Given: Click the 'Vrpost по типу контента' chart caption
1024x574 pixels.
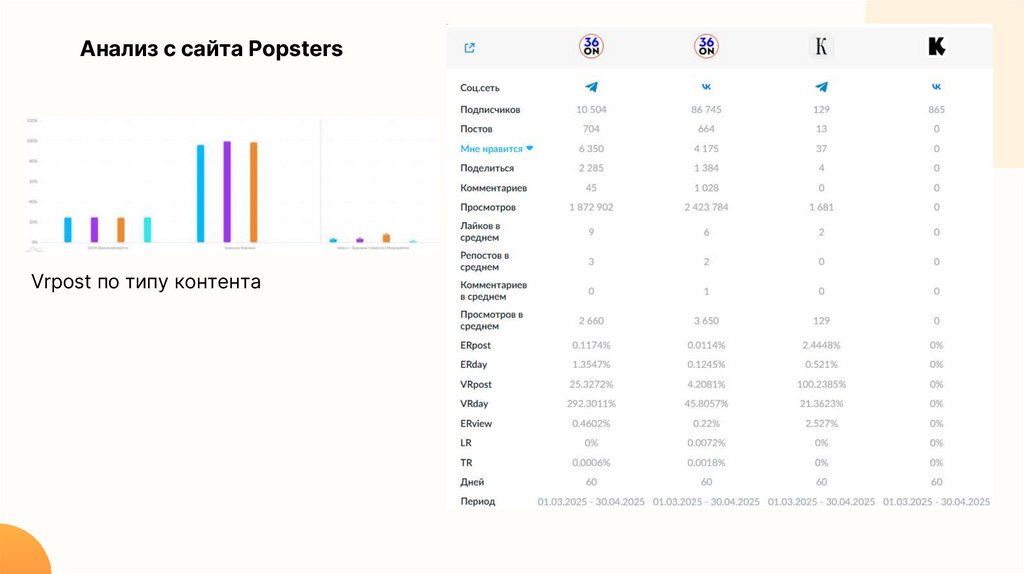Looking at the screenshot, I should coord(146,282).
